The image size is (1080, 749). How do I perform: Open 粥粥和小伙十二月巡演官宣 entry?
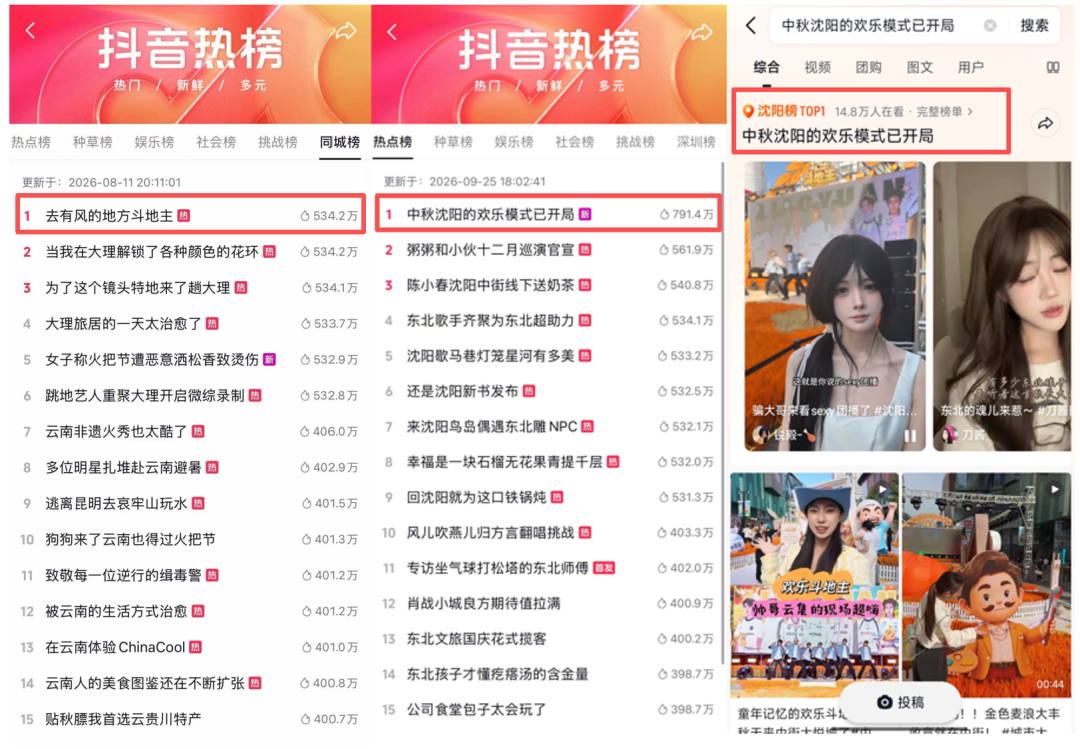548,249
